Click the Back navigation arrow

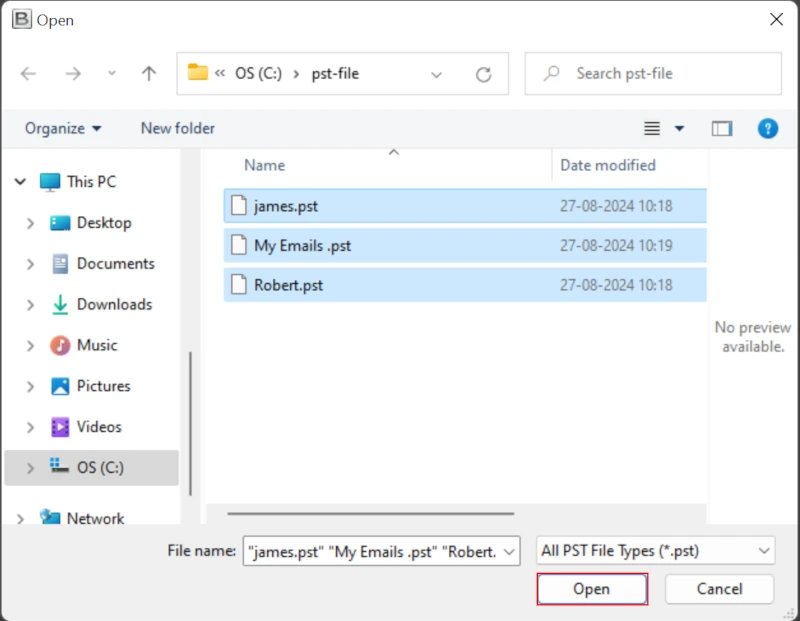coord(28,74)
